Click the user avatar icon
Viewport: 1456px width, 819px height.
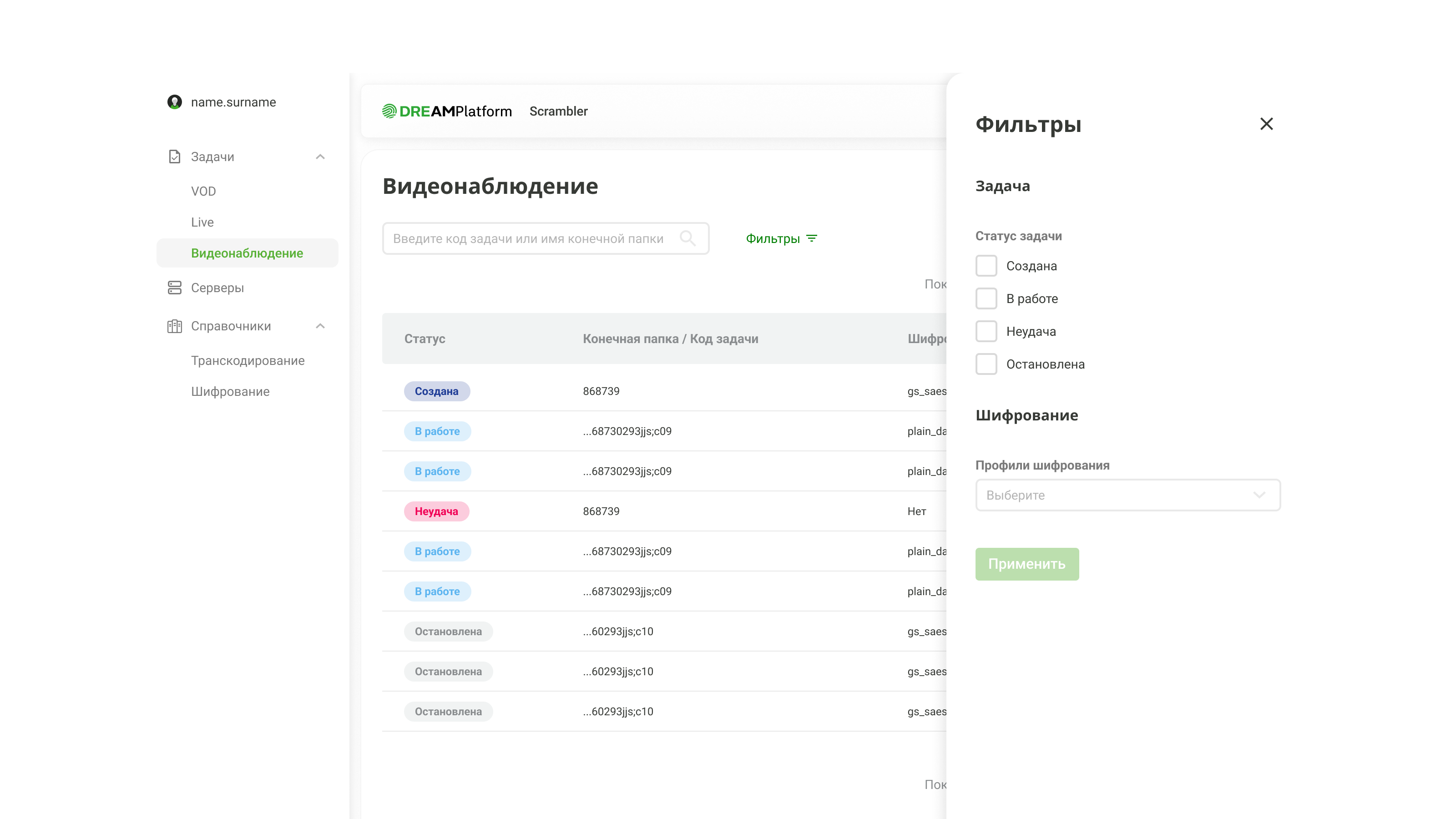pos(175,102)
